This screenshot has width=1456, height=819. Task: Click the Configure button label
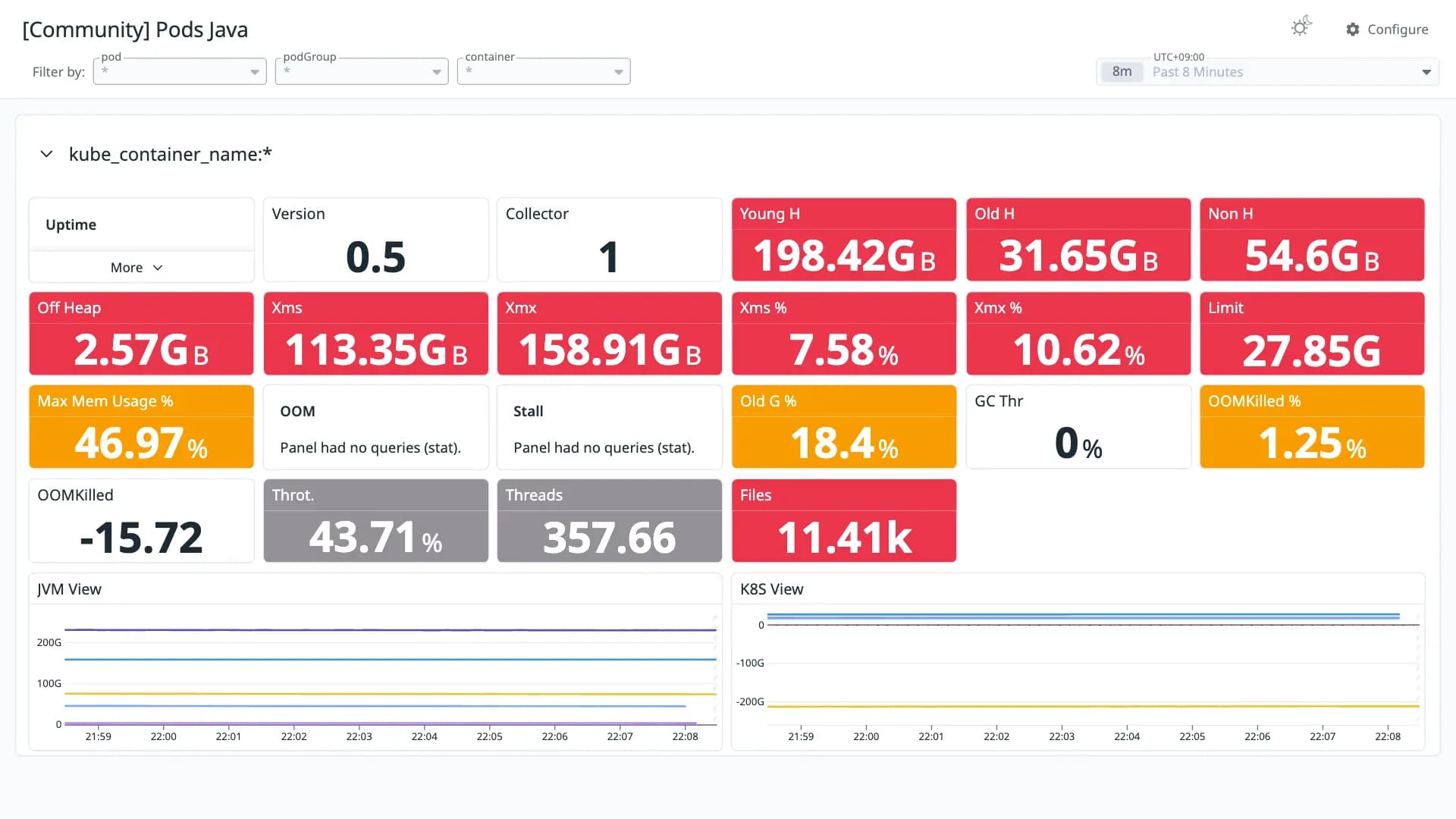coord(1398,30)
